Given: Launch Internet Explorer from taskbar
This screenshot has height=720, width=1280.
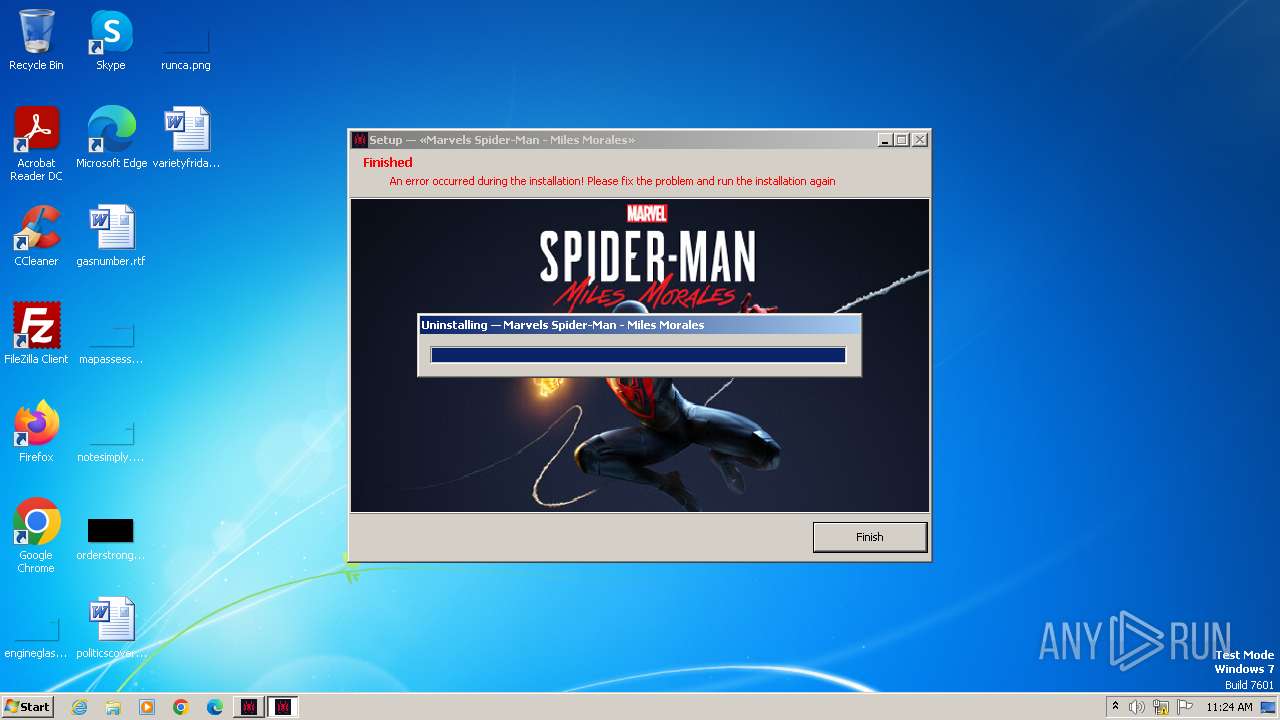Looking at the screenshot, I should point(79,707).
